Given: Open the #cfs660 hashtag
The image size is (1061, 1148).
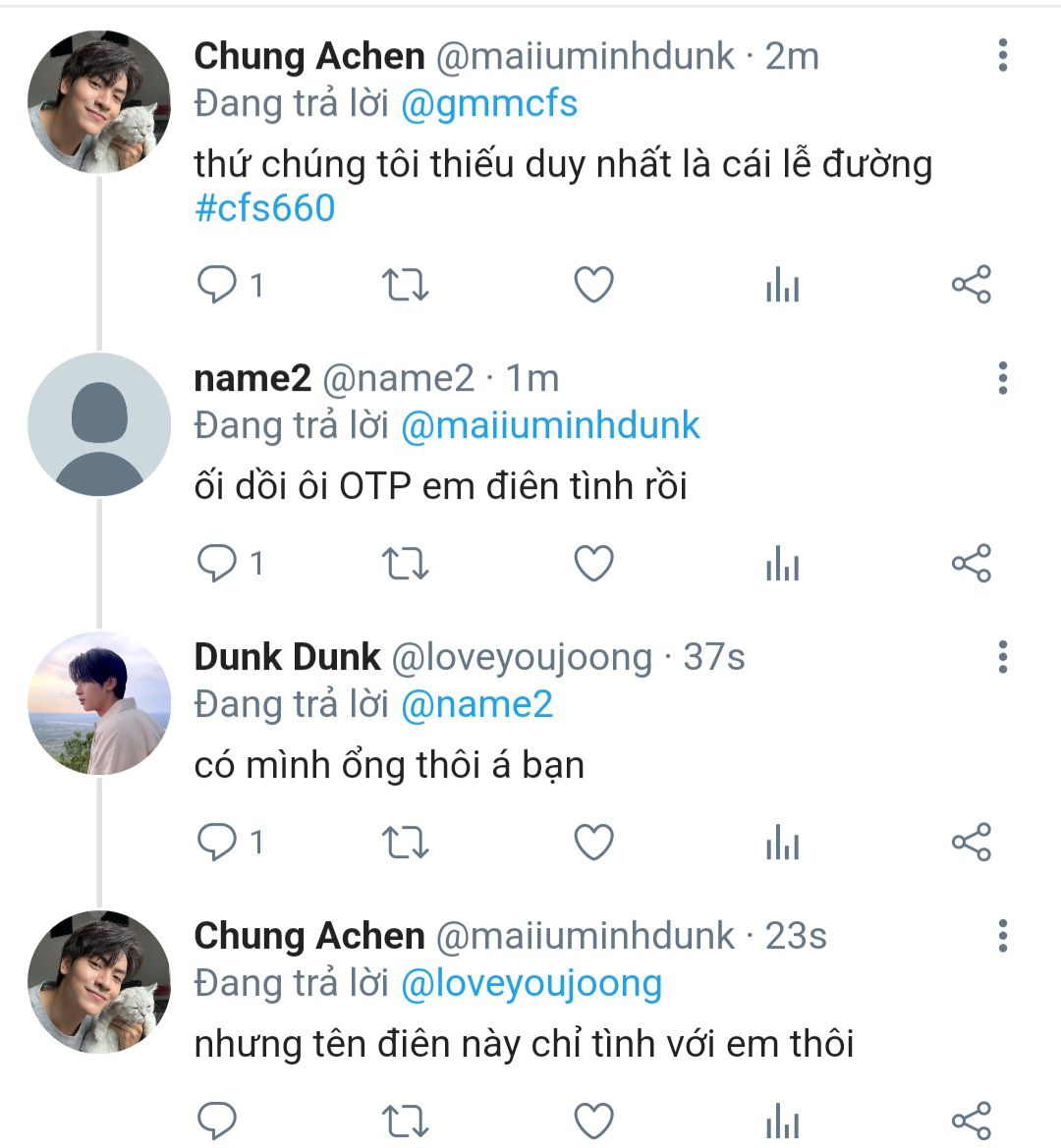Looking at the screenshot, I should [265, 208].
